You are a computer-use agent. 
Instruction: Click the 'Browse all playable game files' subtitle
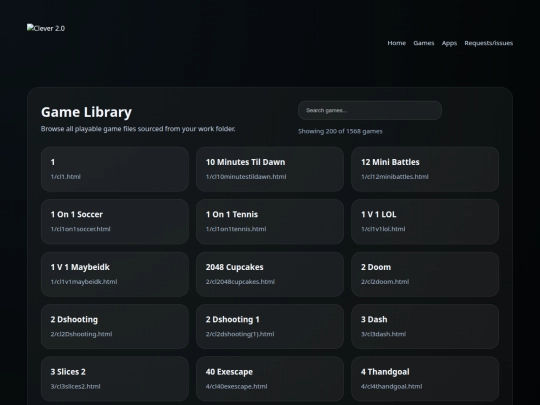coord(138,129)
